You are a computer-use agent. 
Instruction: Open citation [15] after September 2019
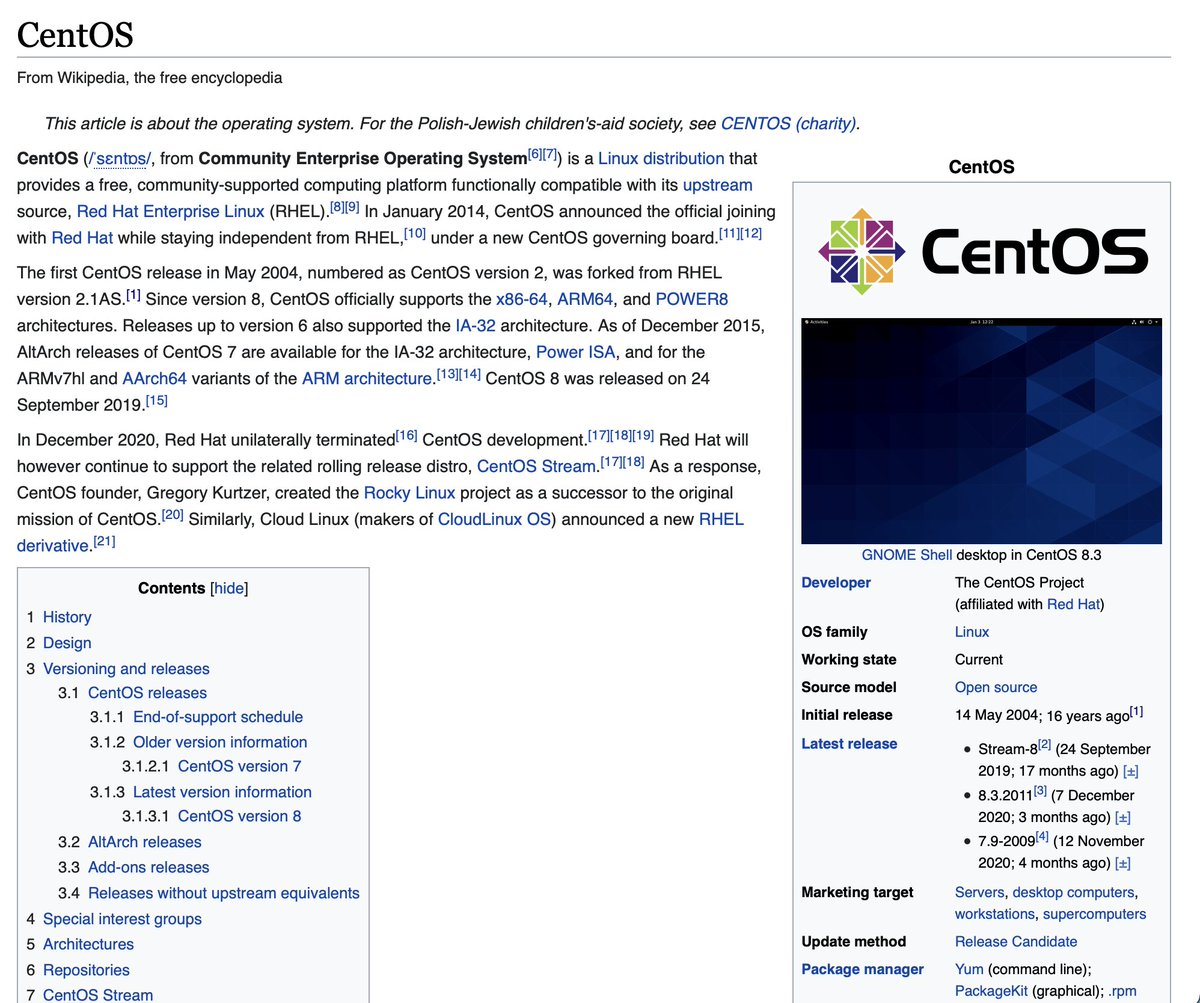pyautogui.click(x=156, y=401)
